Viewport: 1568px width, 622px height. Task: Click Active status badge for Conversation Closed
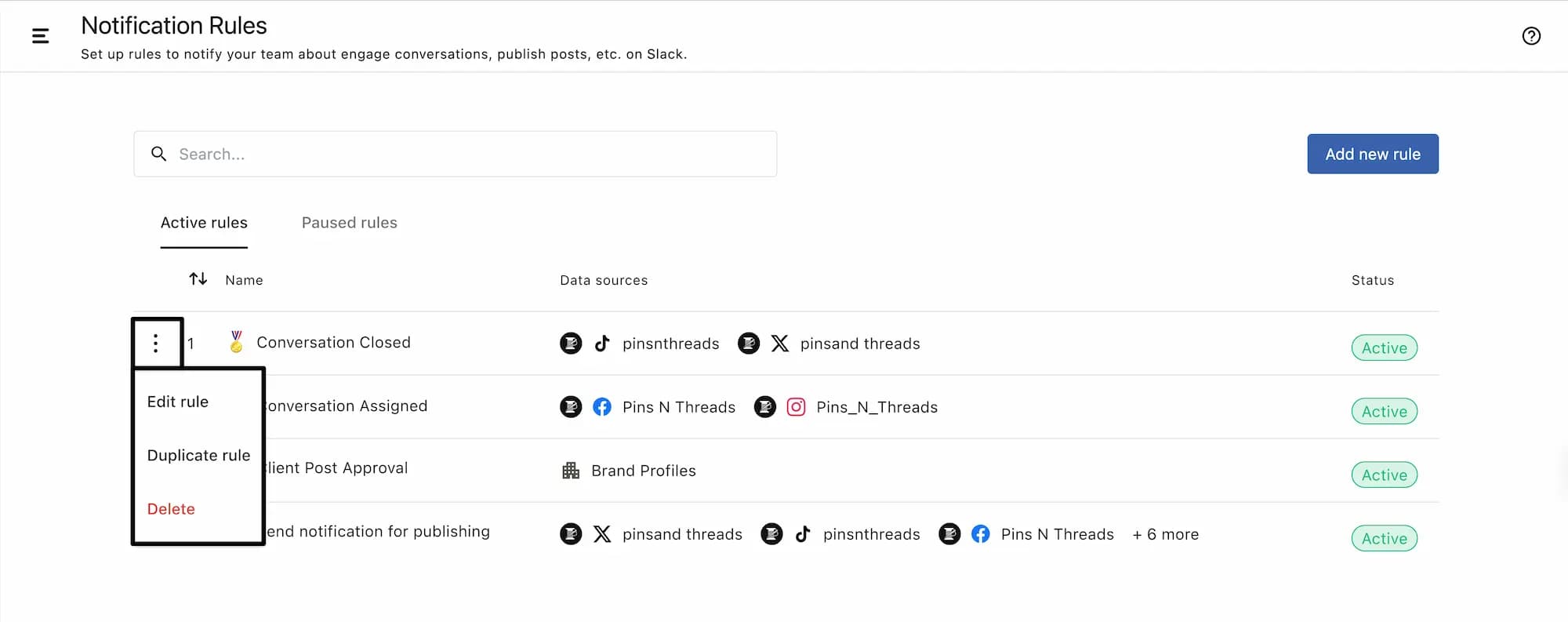click(x=1384, y=347)
